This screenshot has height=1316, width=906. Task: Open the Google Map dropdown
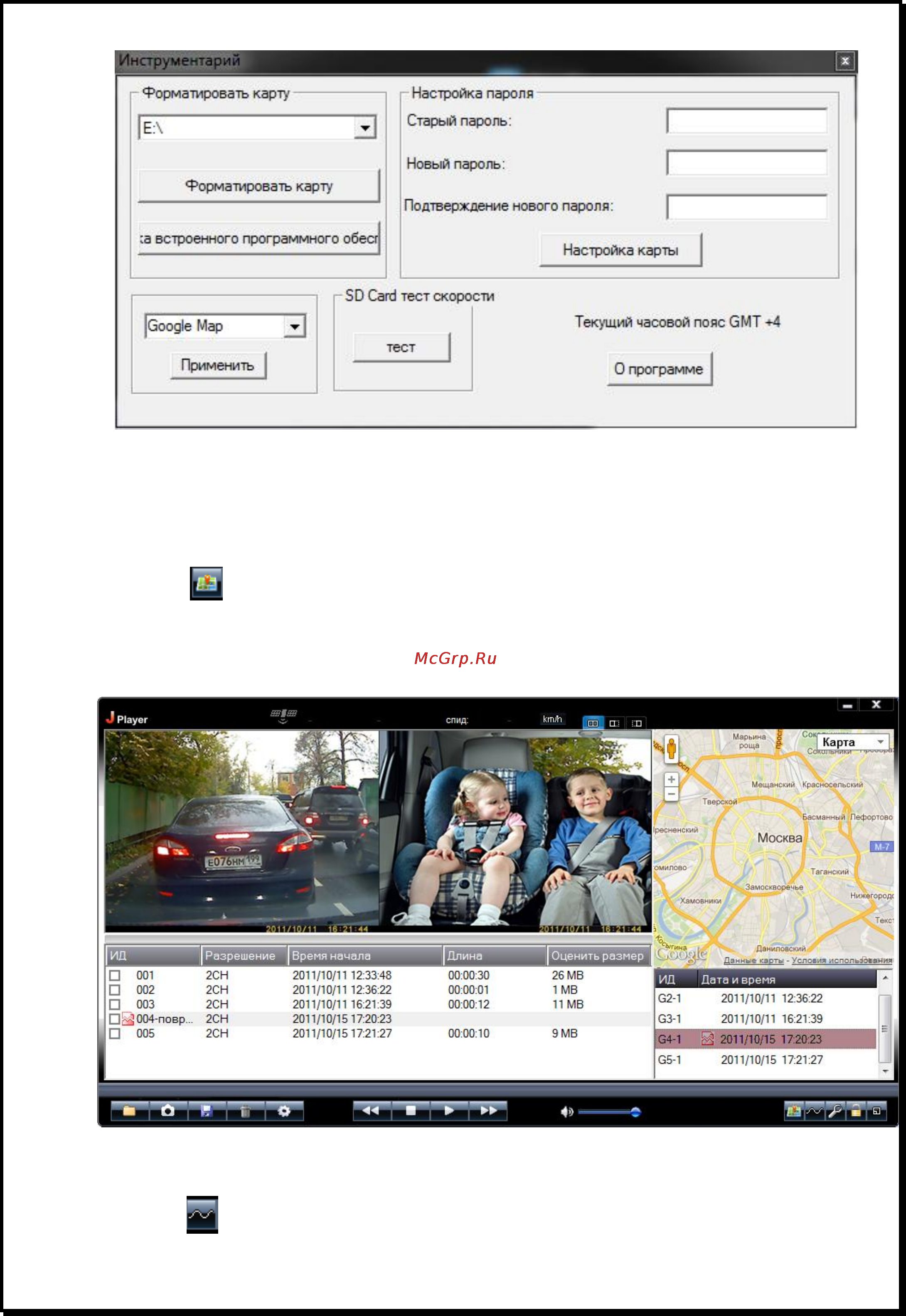(295, 326)
